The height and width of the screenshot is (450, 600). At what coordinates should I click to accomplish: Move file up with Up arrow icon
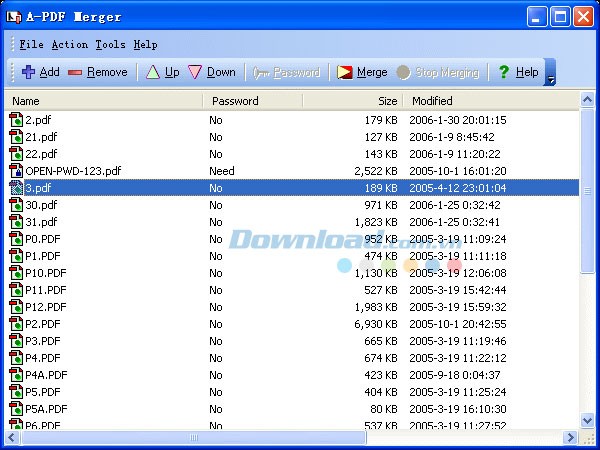pos(152,72)
